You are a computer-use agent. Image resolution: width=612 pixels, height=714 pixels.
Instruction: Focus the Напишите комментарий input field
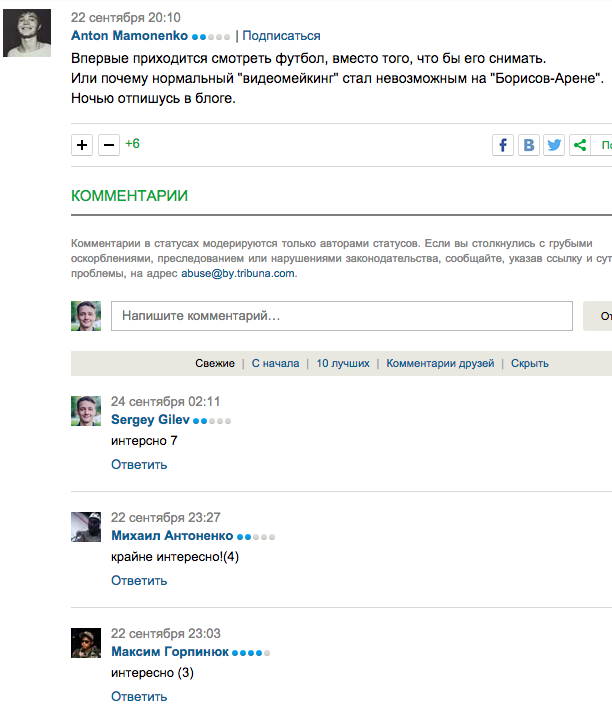[x=342, y=316]
